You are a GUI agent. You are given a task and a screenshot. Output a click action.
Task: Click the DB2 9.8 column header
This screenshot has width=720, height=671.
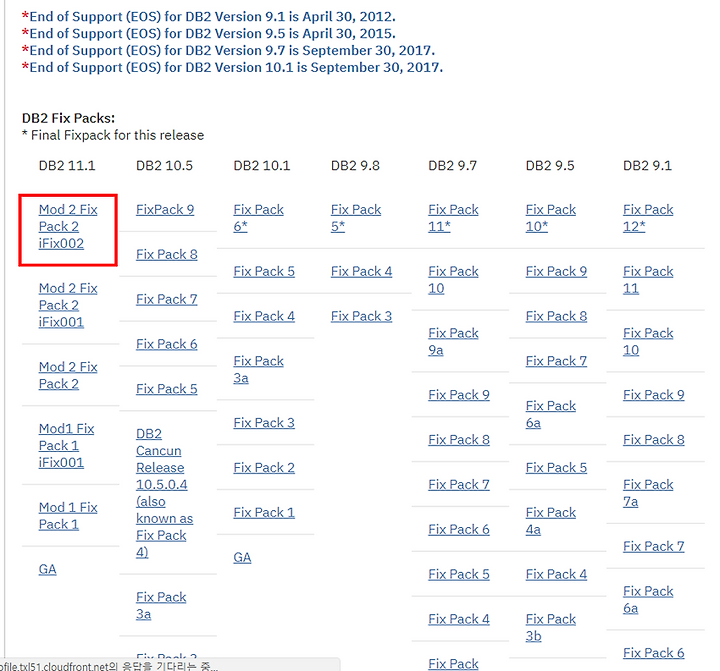pos(355,166)
